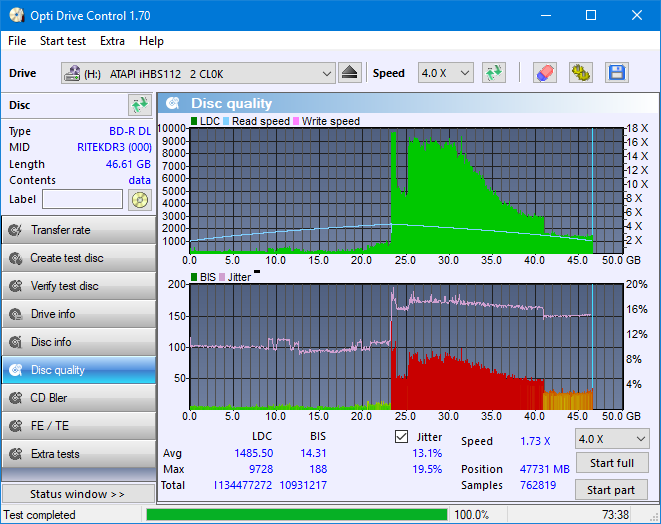Maximize the Opti Drive Control window
Screen dimensions: 661x524
591,16
